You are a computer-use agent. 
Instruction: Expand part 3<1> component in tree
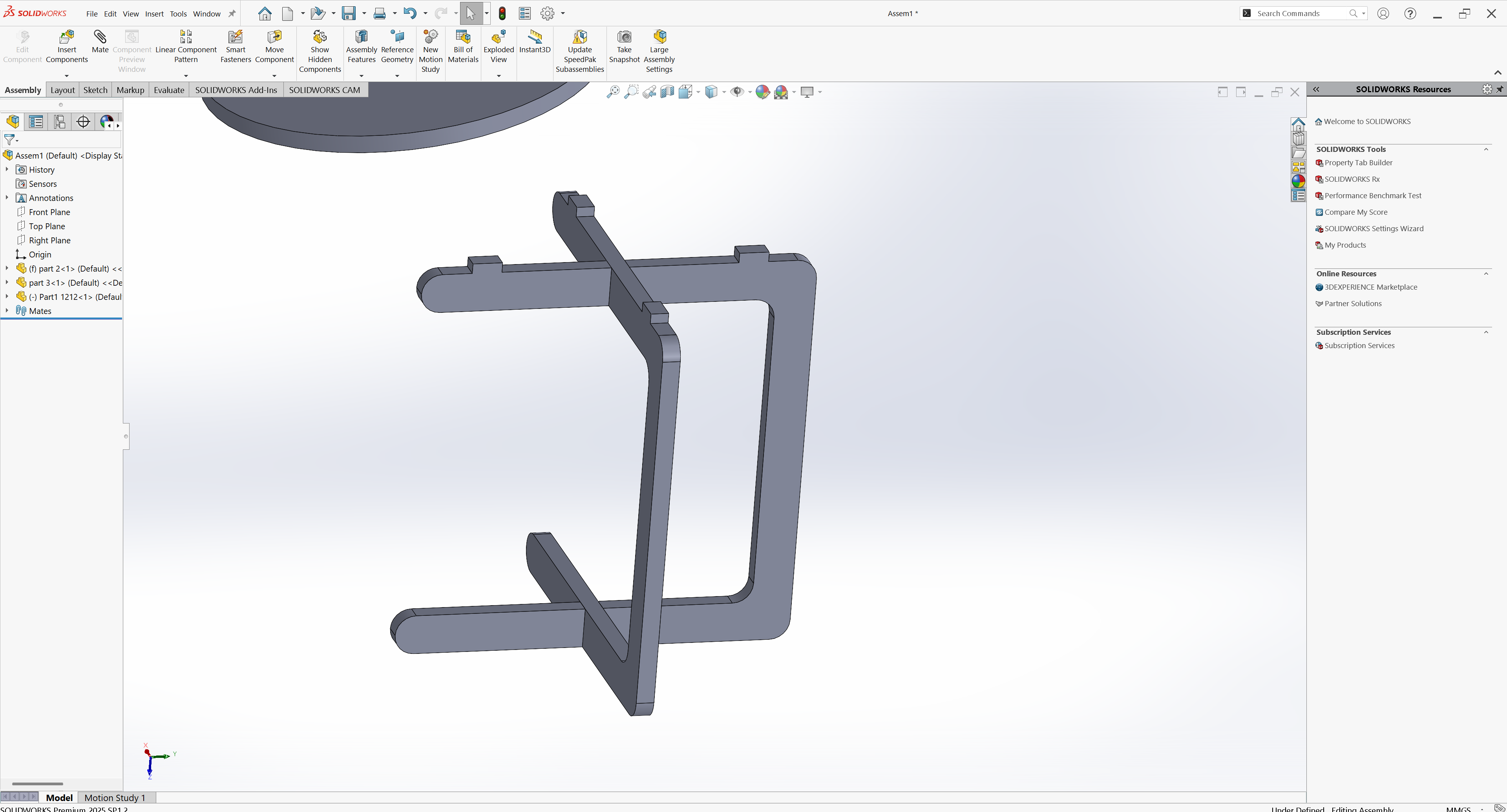[x=7, y=283]
